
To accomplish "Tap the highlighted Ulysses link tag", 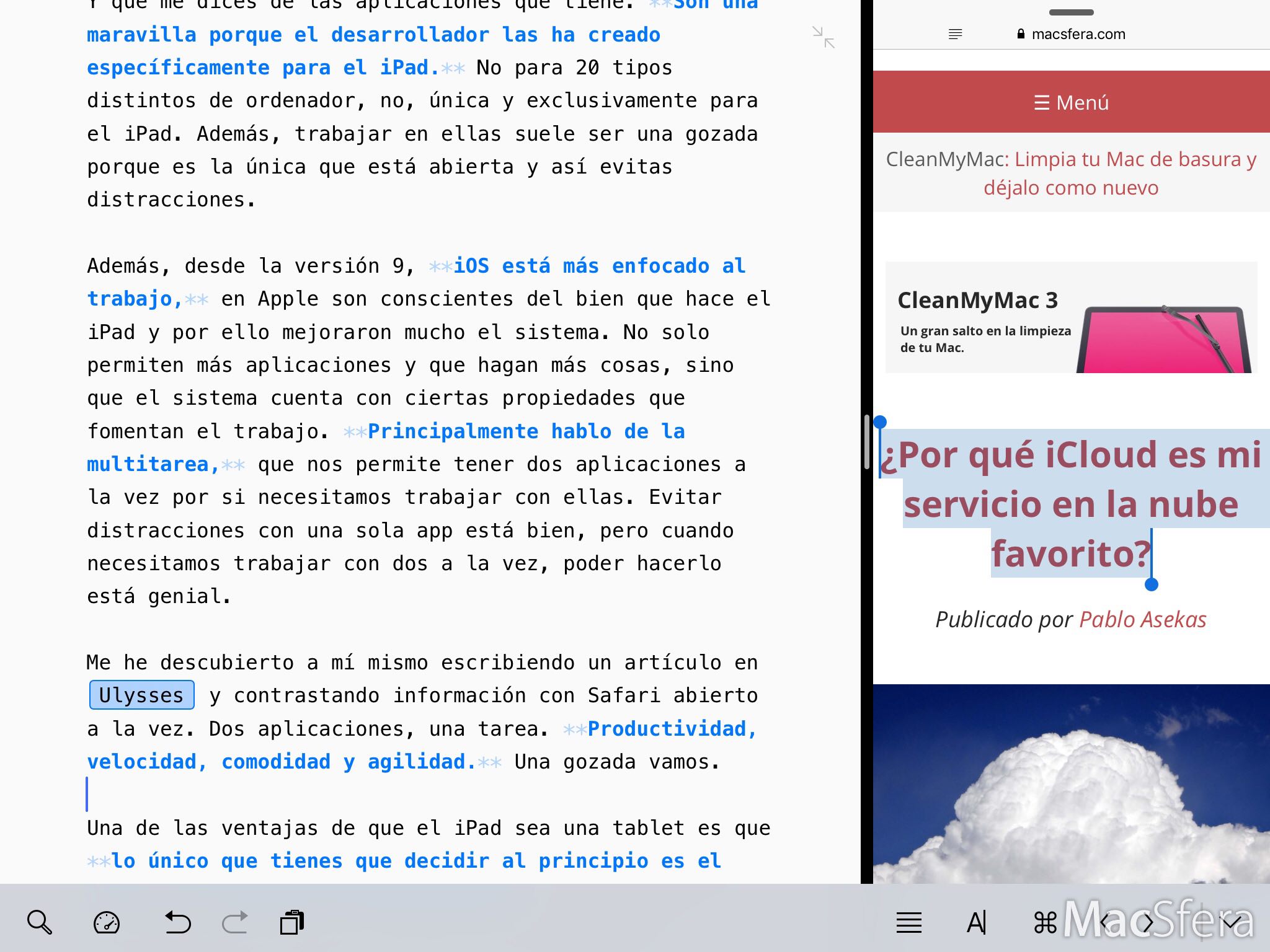I will (142, 695).
